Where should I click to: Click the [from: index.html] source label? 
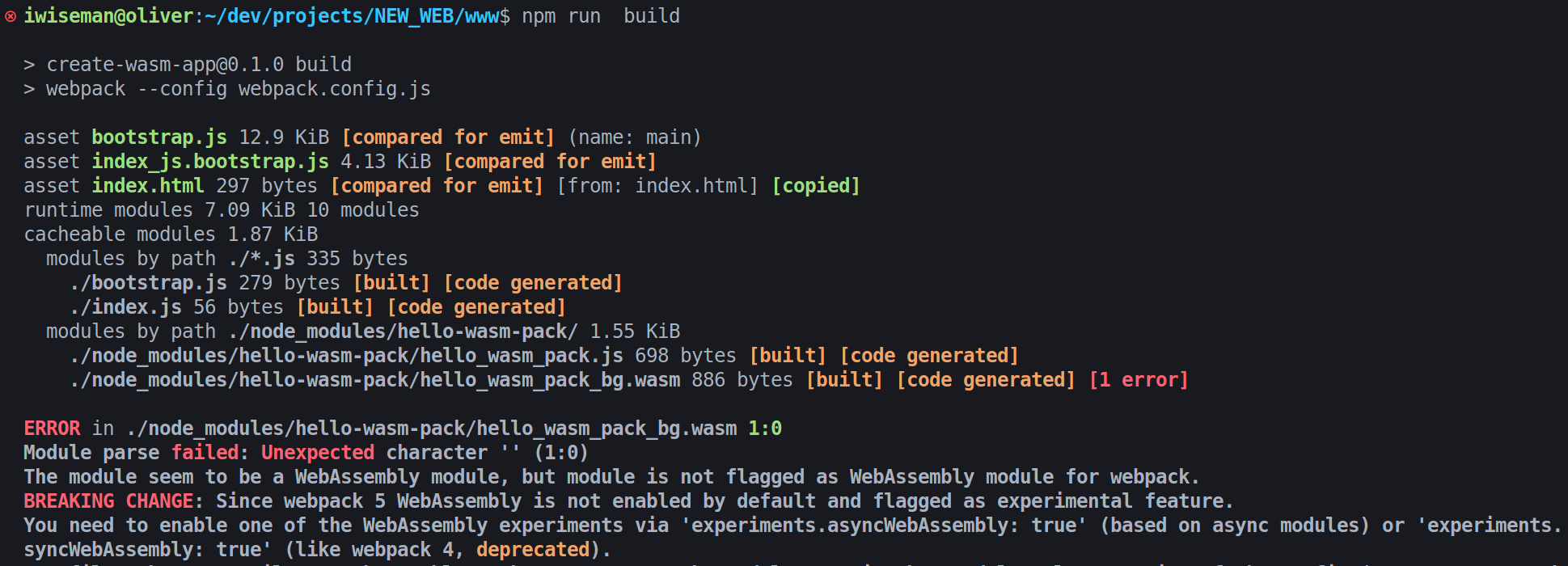(x=657, y=186)
